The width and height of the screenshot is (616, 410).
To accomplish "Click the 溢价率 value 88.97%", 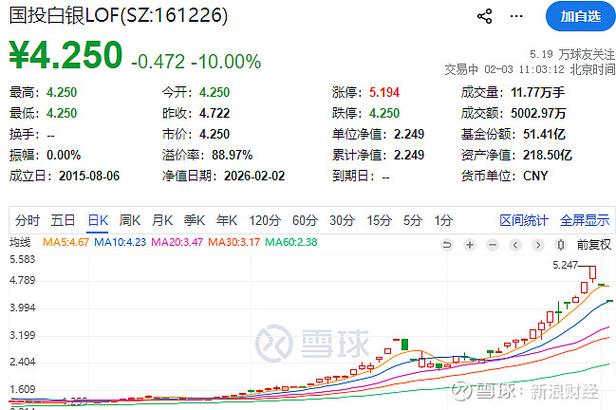I will tap(232, 155).
